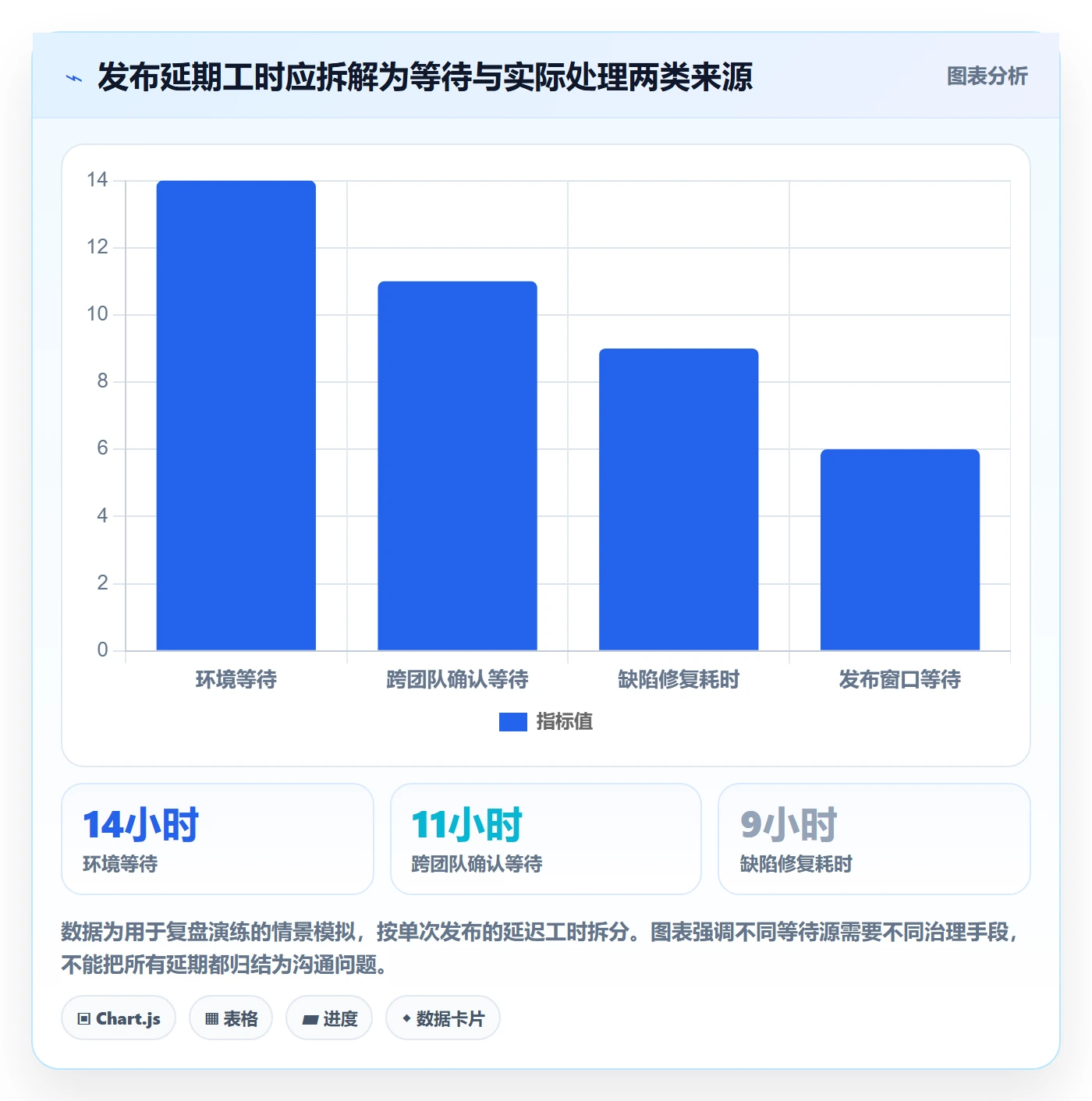
Task: Click the y-axis value 10
Action: [97, 314]
